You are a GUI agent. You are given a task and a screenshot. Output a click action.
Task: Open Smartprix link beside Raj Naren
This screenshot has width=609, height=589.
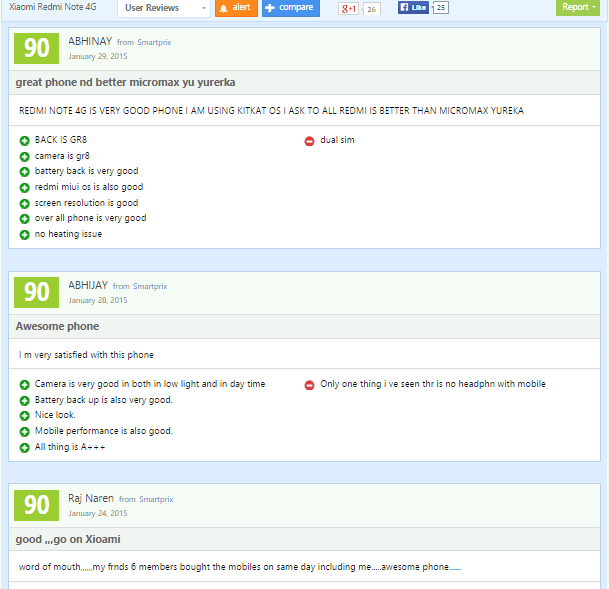[156, 499]
